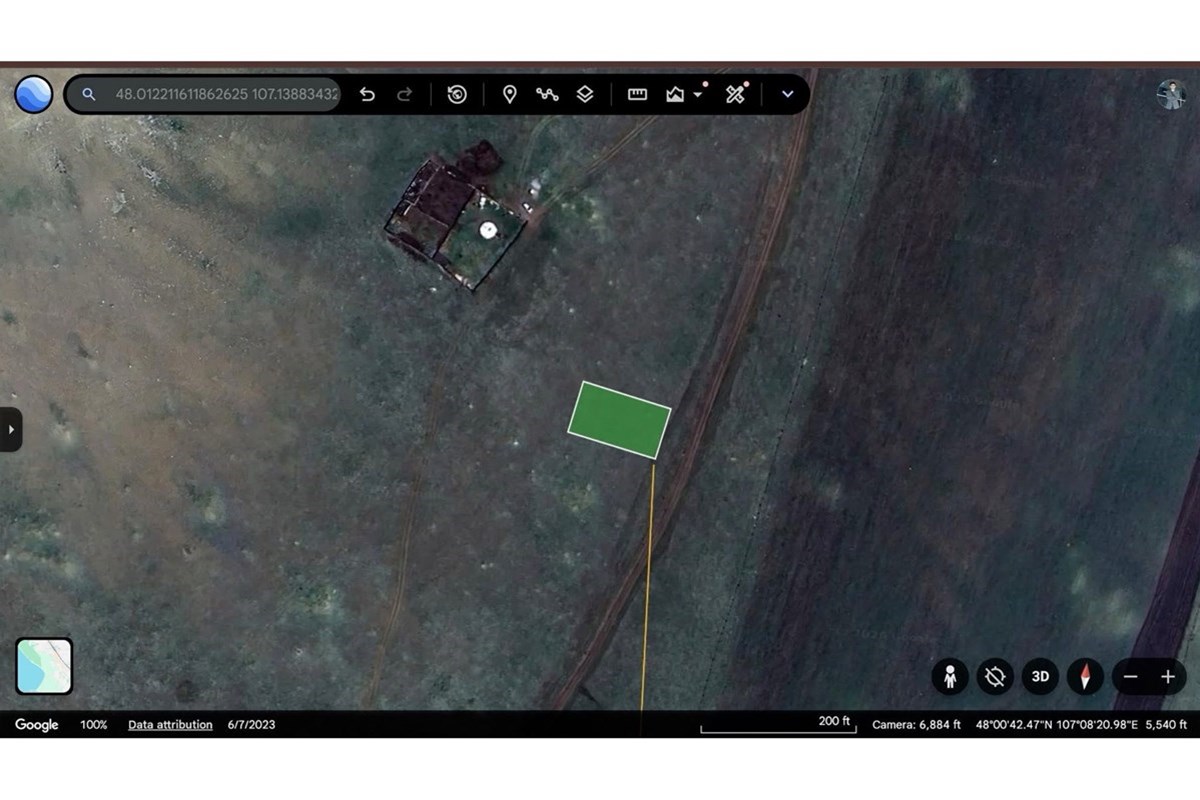This screenshot has height=800, width=1200.
Task: Click the undo arrow in toolbar
Action: pyautogui.click(x=367, y=94)
